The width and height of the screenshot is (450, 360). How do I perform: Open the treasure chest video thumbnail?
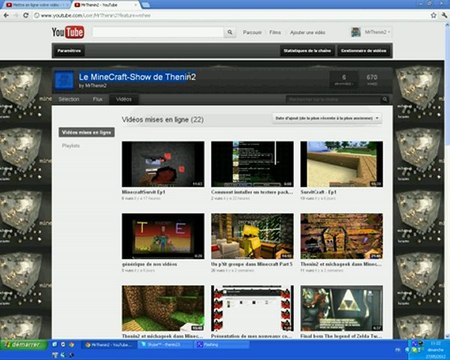coord(341,236)
